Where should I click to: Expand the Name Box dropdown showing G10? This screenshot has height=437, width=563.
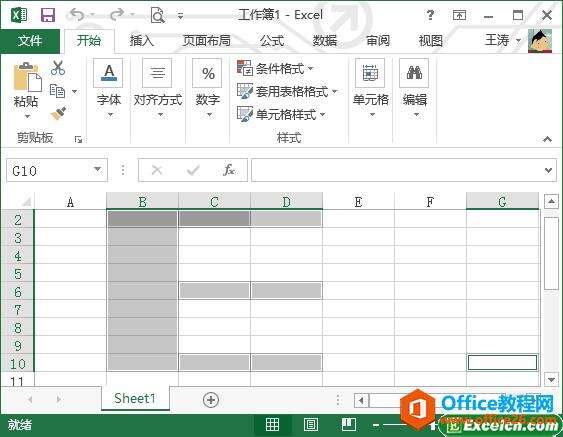[x=97, y=169]
